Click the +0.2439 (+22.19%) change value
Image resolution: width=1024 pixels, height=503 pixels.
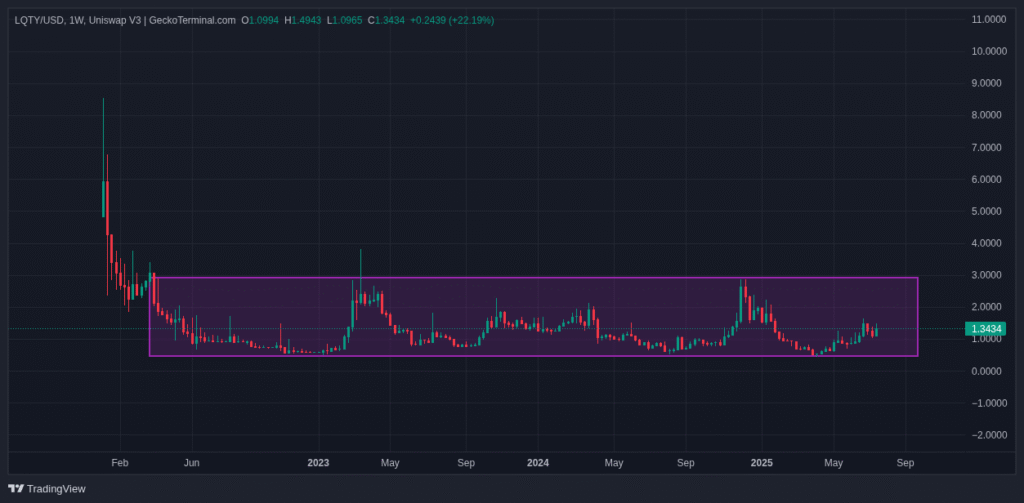tap(452, 20)
